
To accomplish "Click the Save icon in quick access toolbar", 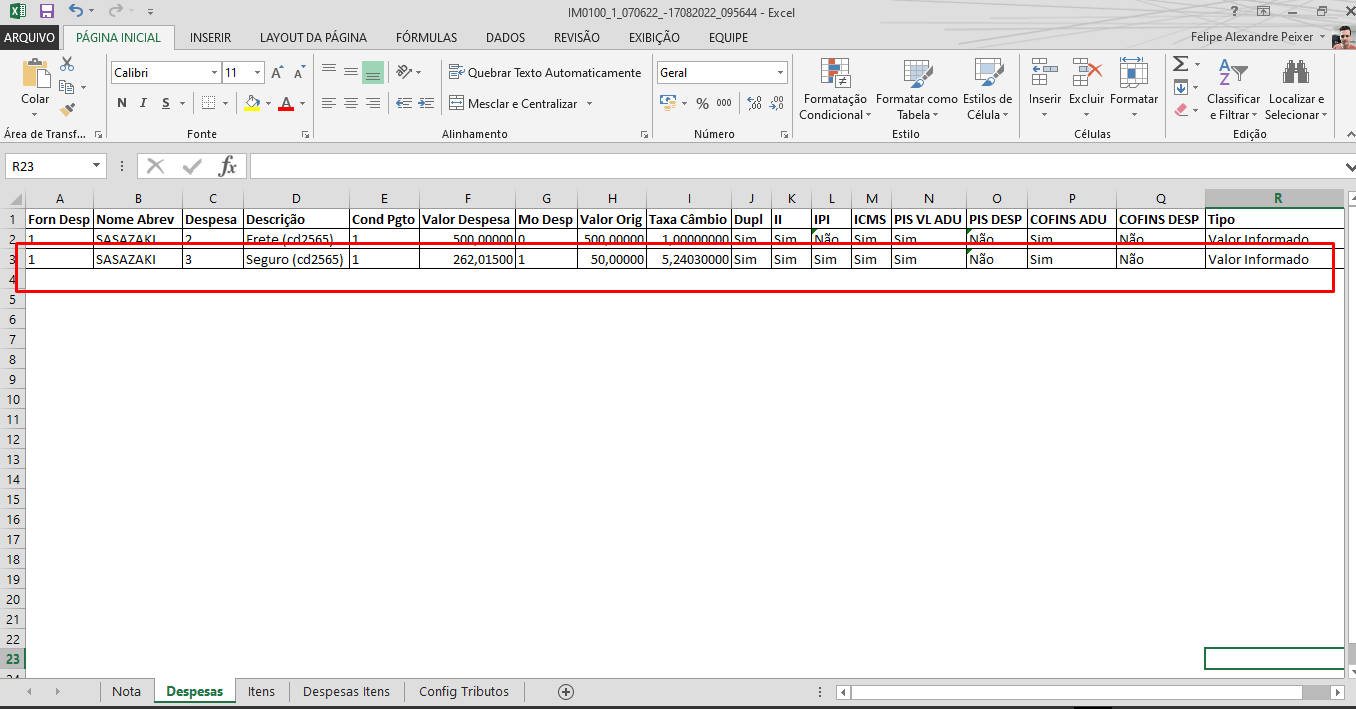I will point(46,12).
